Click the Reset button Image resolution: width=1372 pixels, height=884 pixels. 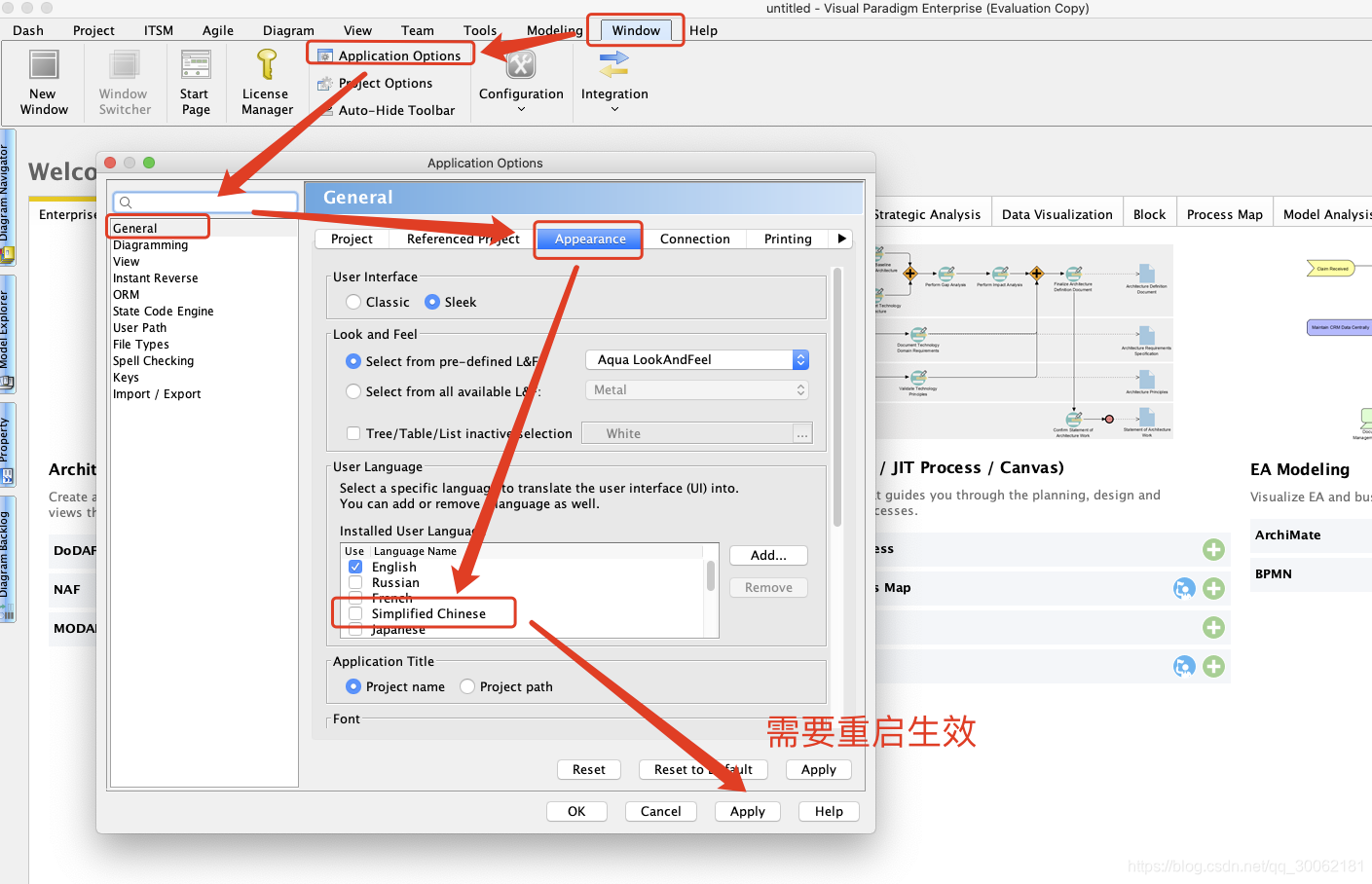tap(589, 769)
